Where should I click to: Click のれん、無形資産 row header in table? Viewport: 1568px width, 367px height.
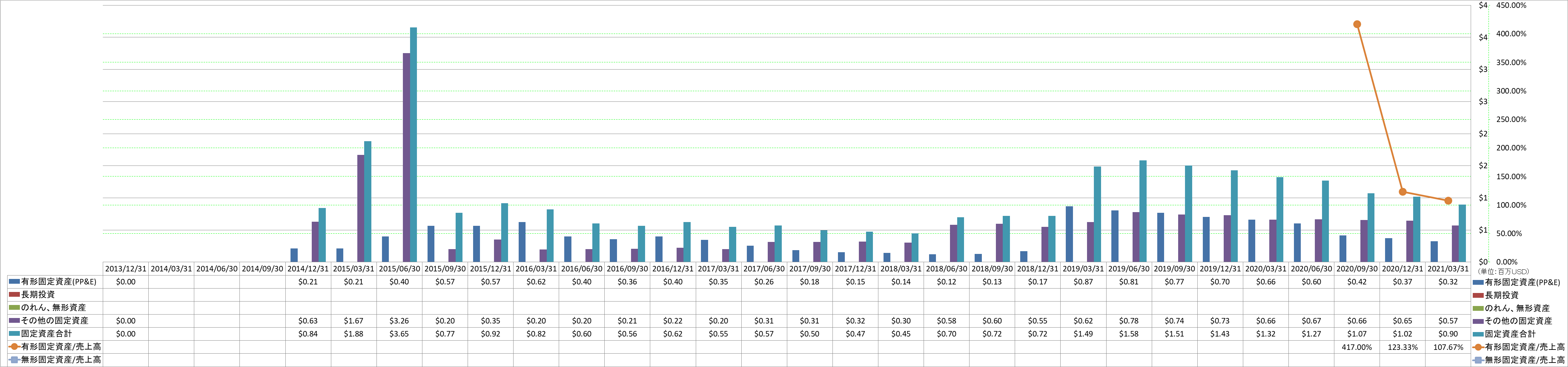[x=55, y=307]
